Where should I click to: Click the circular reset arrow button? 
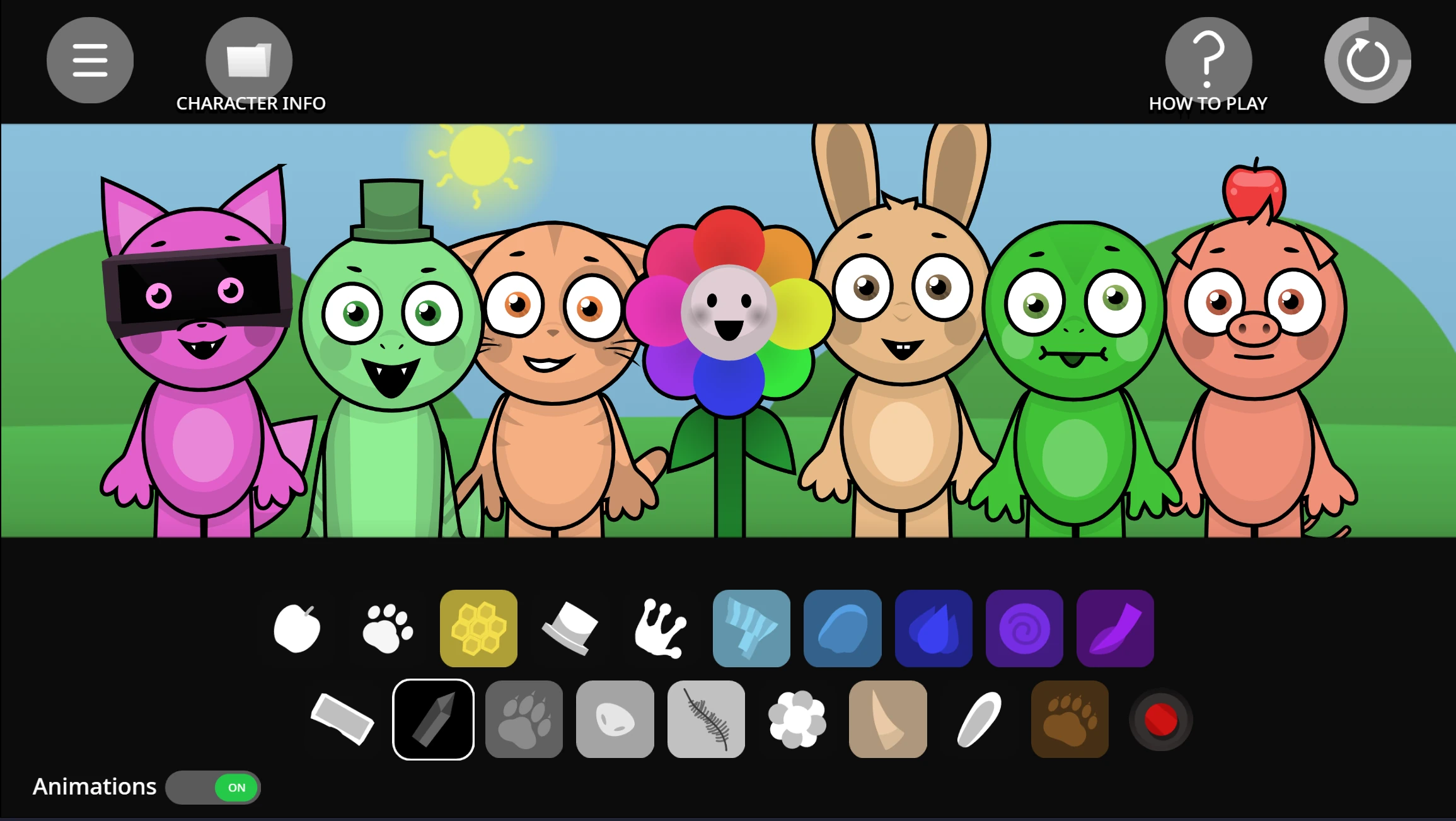1367,60
